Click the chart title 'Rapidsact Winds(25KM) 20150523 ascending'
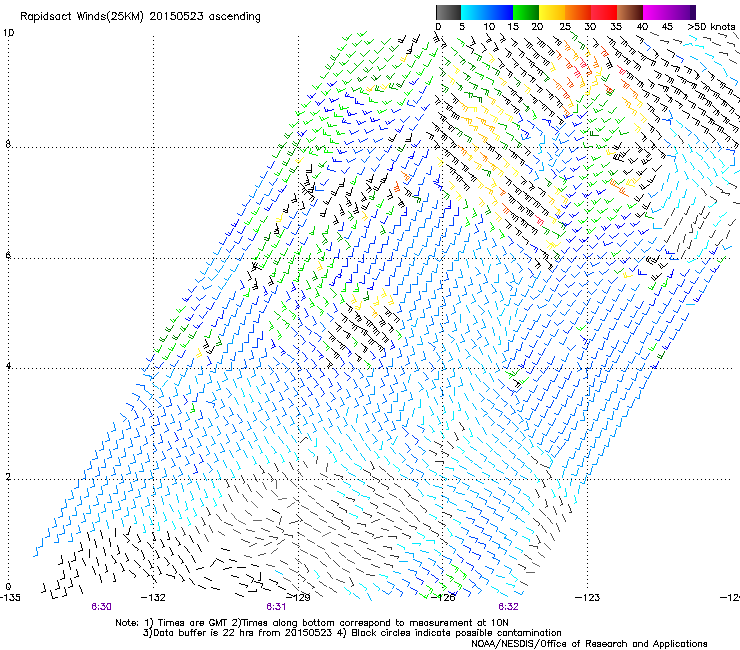This screenshot has height=650, width=740. pos(140,17)
